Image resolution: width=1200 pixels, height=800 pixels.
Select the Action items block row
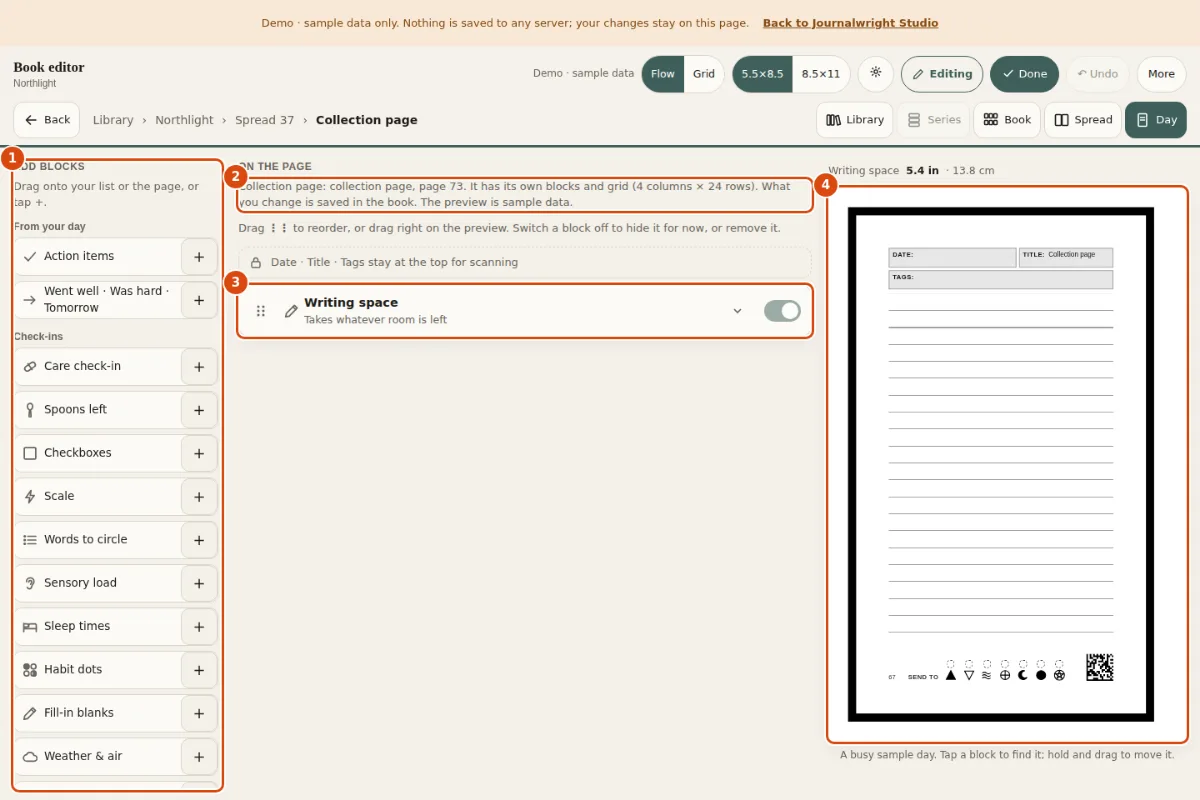pos(98,256)
